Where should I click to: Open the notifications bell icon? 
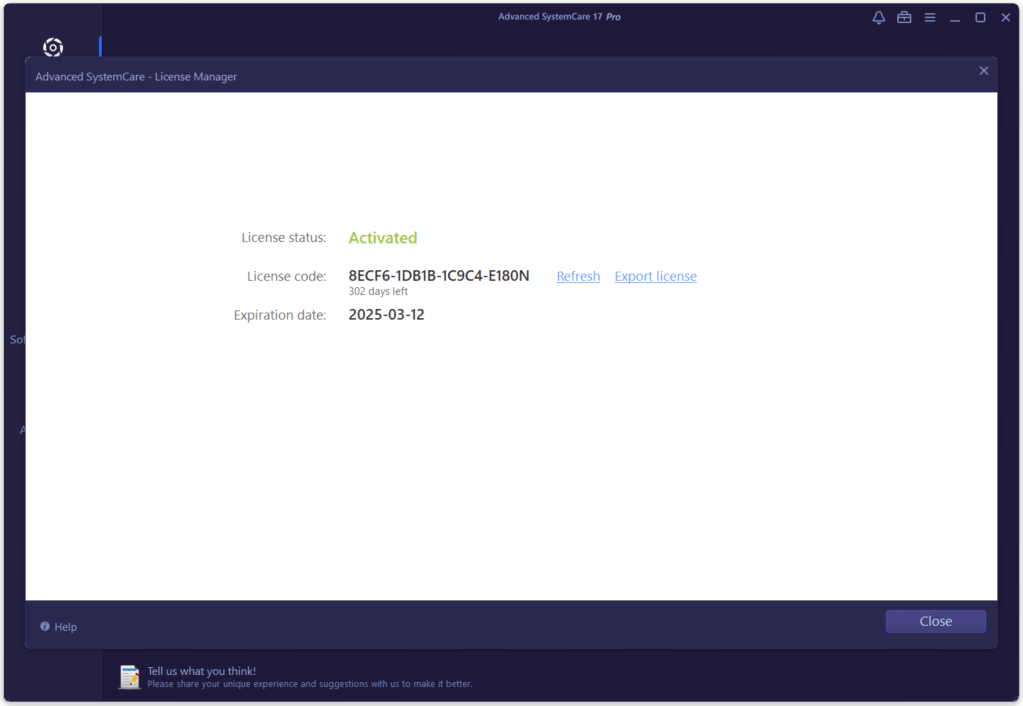pyautogui.click(x=879, y=17)
